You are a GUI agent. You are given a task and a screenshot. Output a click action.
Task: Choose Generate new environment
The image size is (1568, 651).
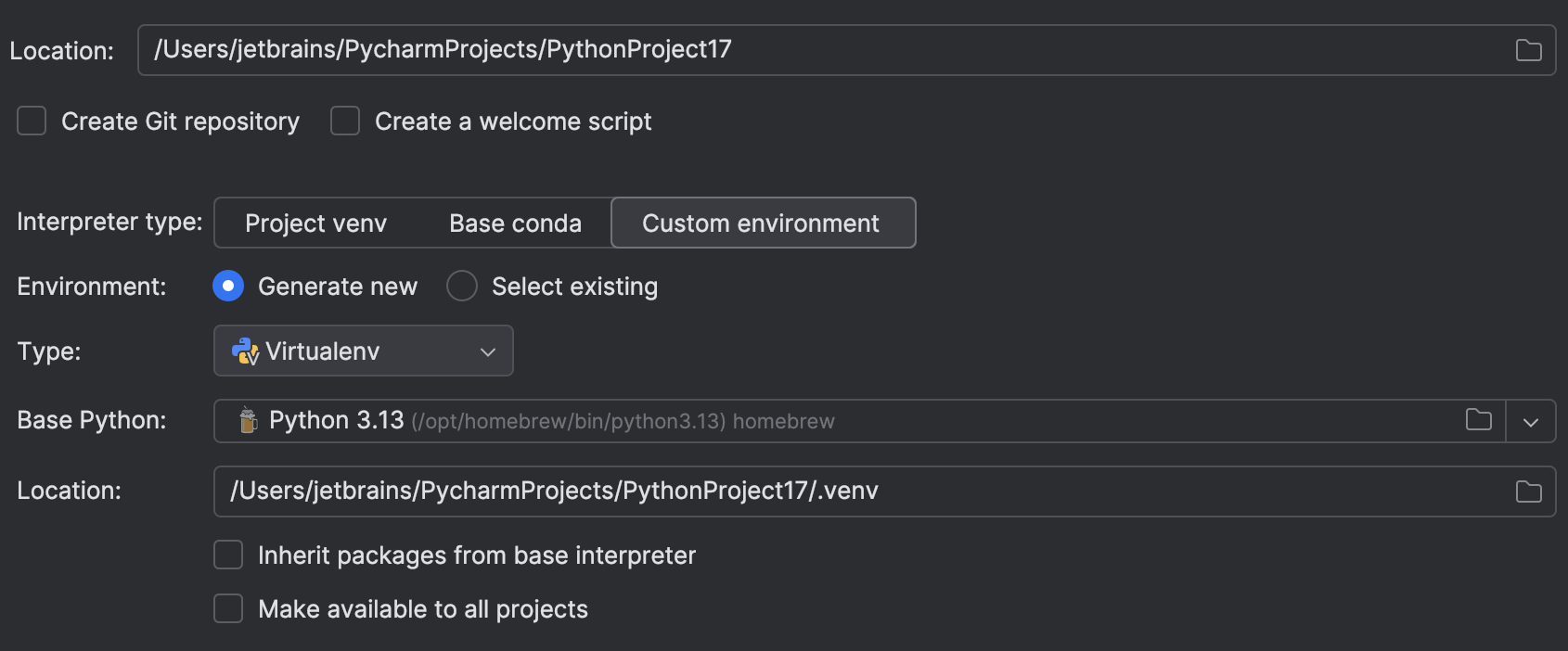[227, 286]
